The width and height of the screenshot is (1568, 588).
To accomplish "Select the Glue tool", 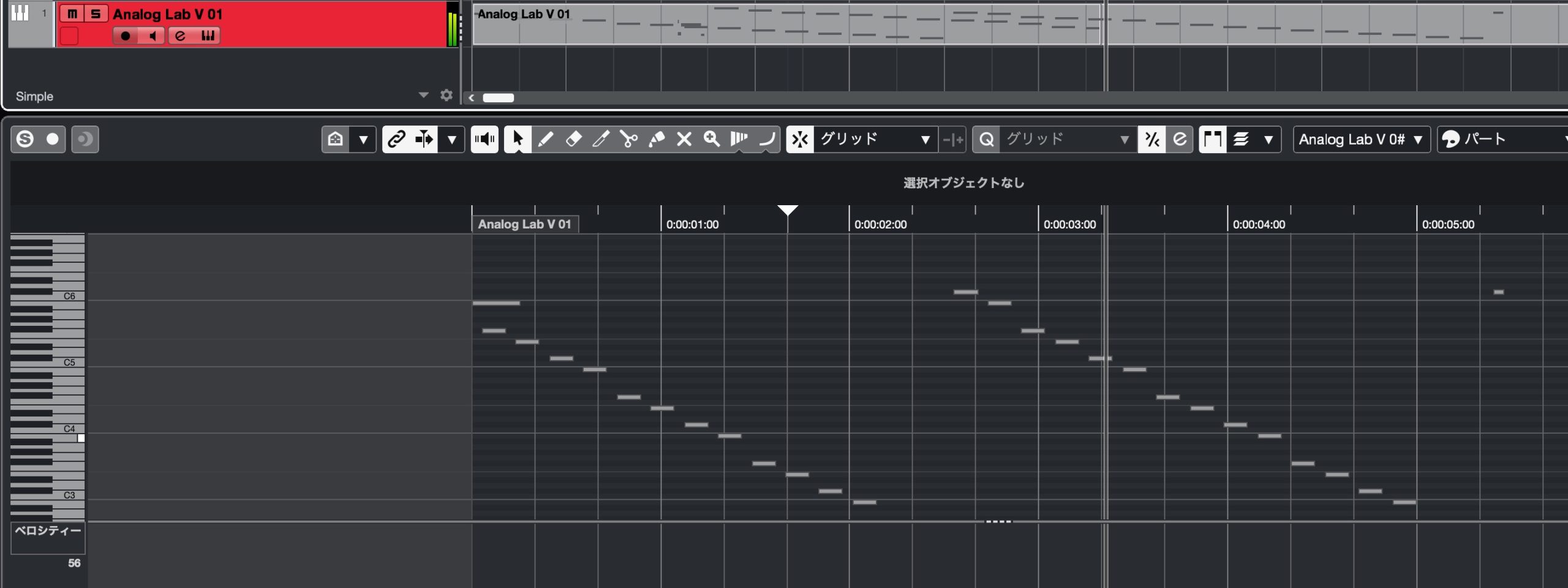I will pos(657,139).
